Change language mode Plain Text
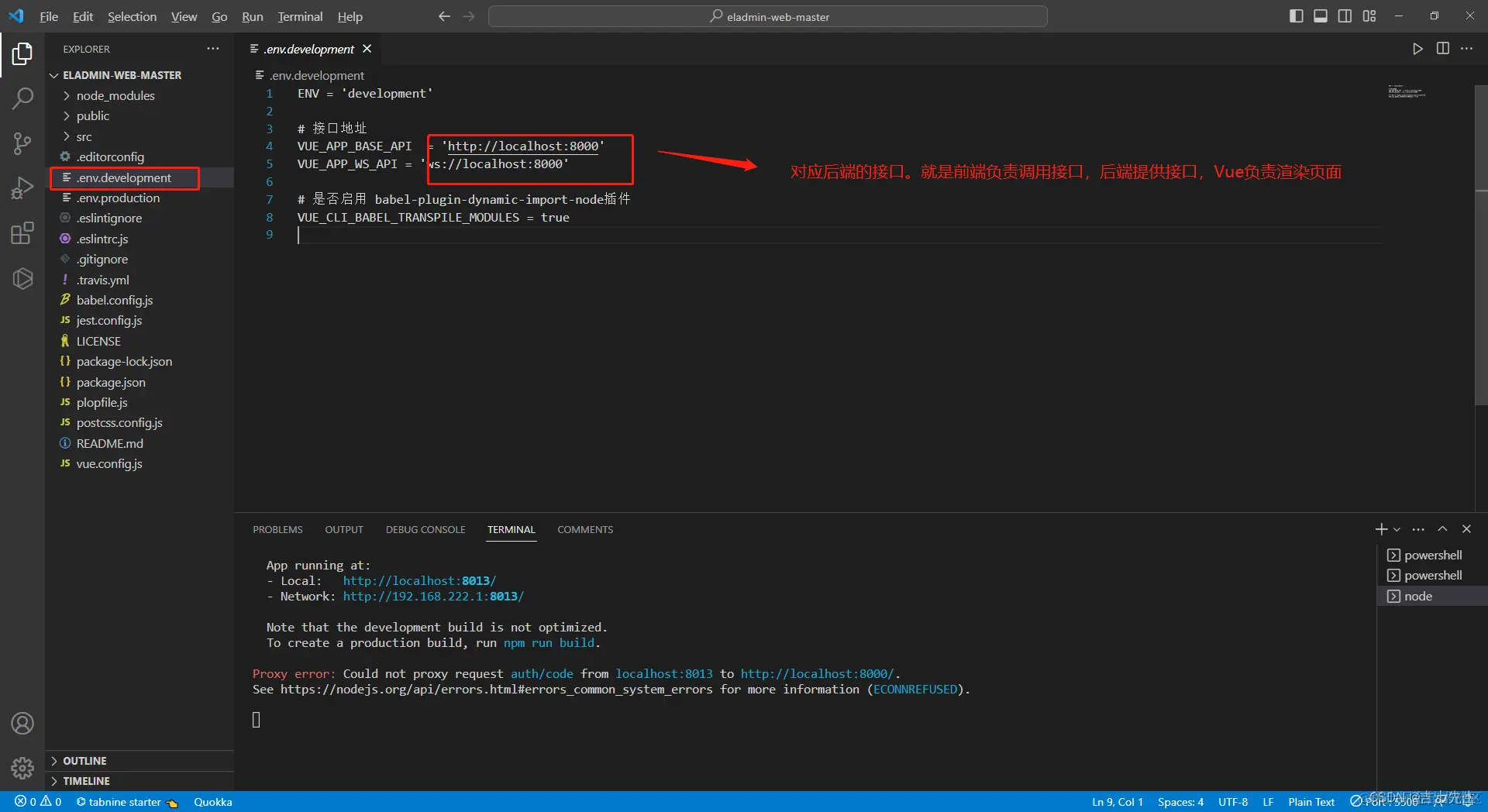Screen dimensions: 1488x812 [x=1311, y=802]
